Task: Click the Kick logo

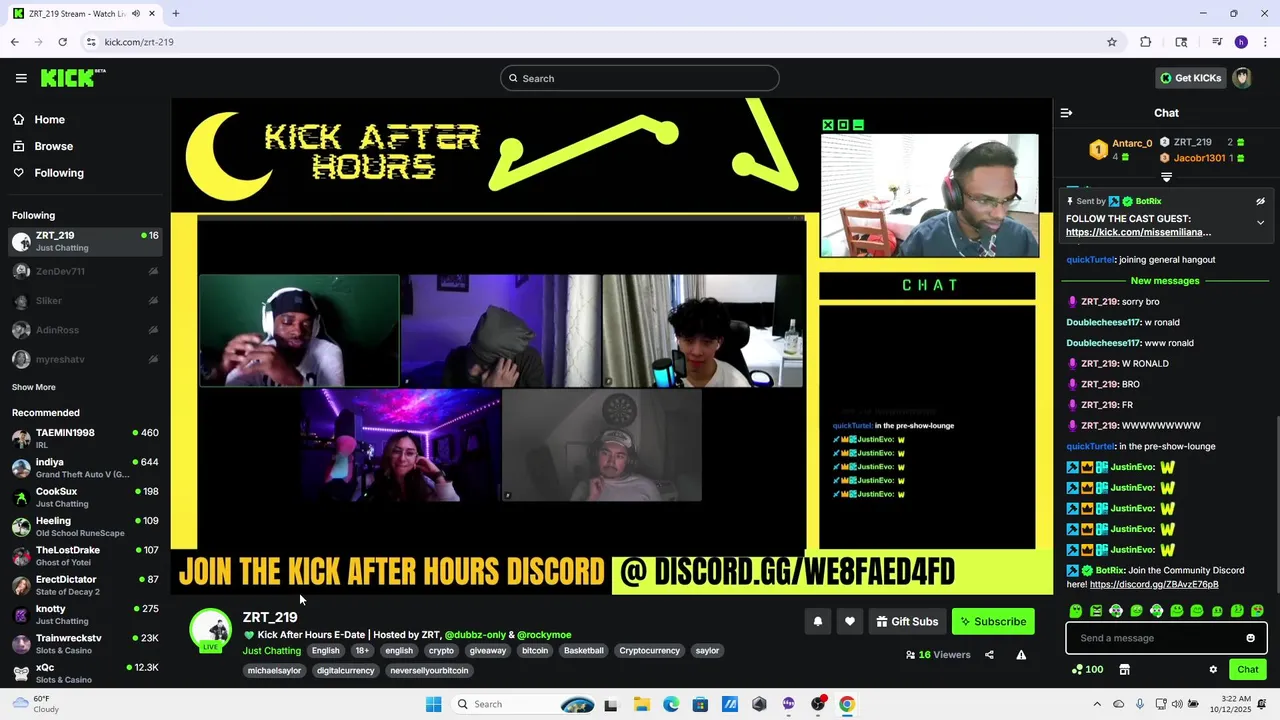Action: [73, 78]
